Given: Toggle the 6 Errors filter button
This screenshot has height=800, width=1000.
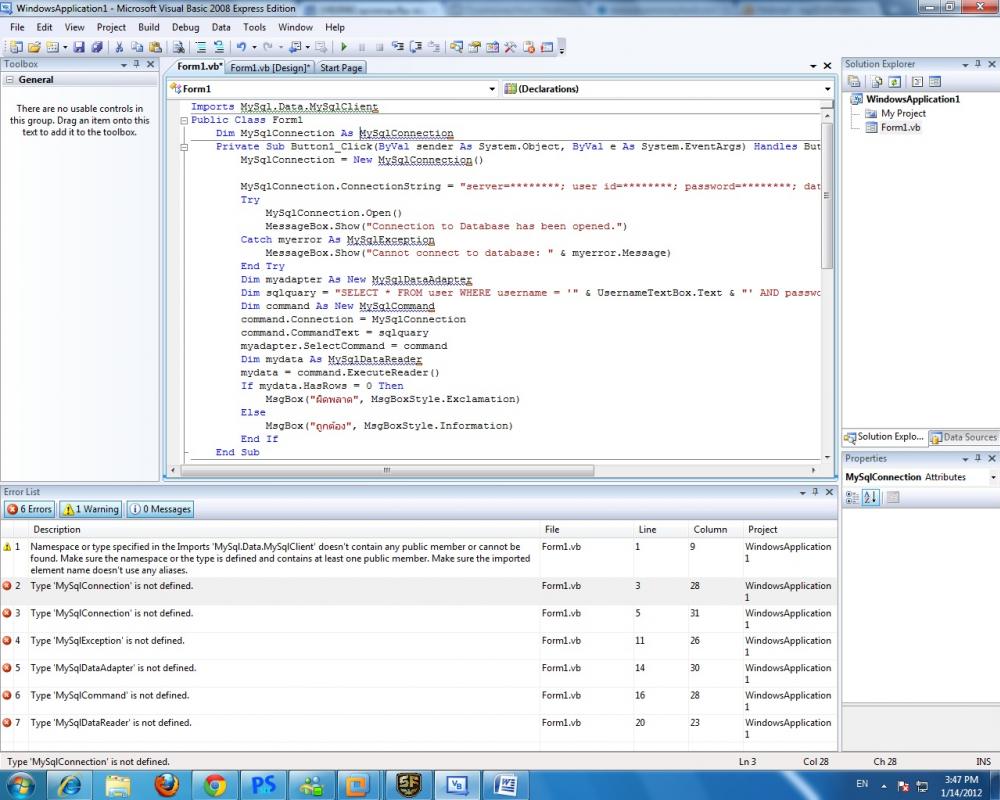Looking at the screenshot, I should tap(29, 509).
